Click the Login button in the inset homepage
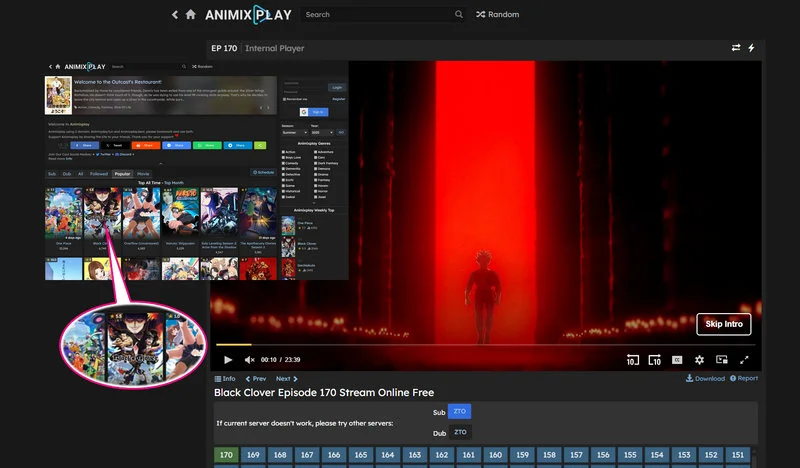The height and width of the screenshot is (468, 800). [337, 87]
